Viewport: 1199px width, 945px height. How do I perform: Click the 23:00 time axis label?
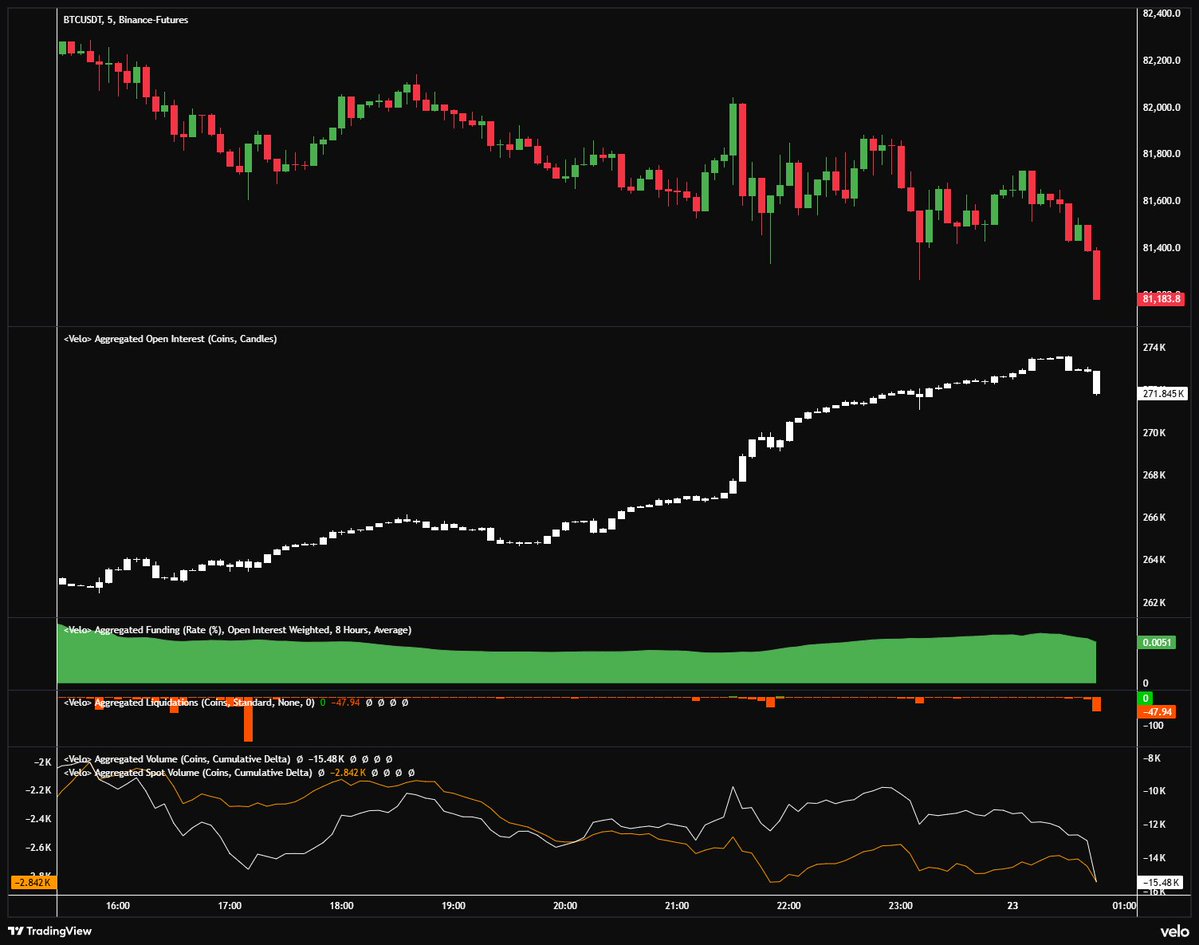click(901, 906)
